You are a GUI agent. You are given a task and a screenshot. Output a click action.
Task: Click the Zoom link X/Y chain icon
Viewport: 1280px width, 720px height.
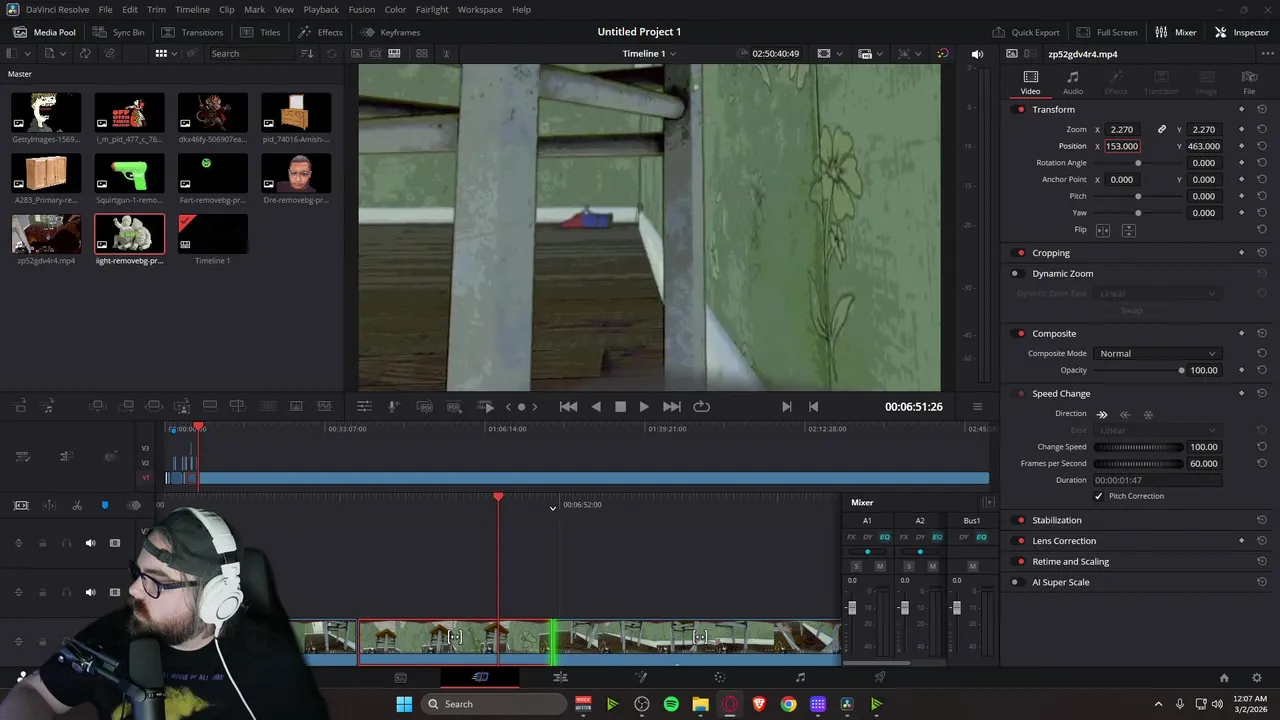point(1162,129)
